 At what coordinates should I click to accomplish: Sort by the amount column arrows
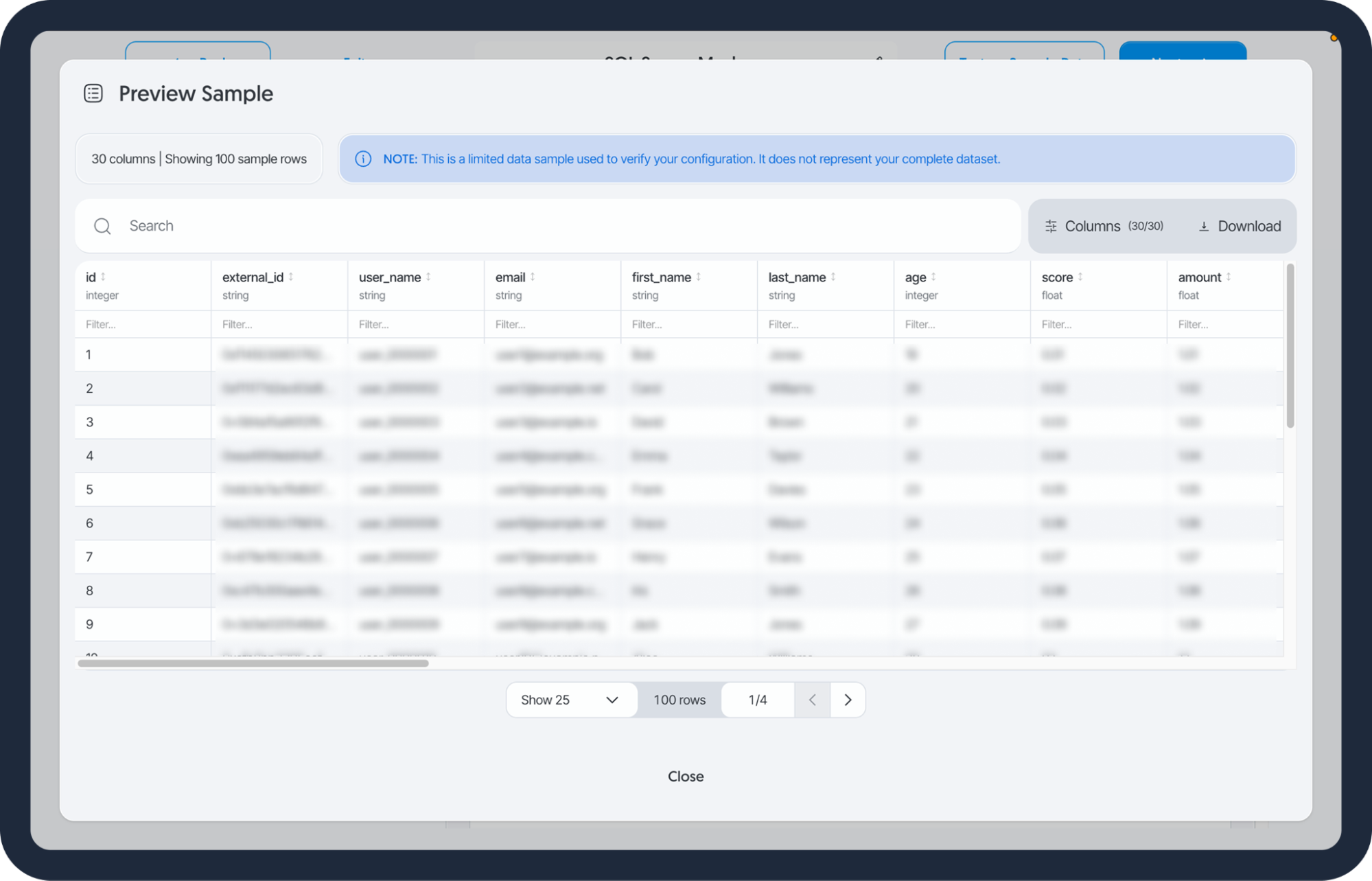tap(1229, 277)
